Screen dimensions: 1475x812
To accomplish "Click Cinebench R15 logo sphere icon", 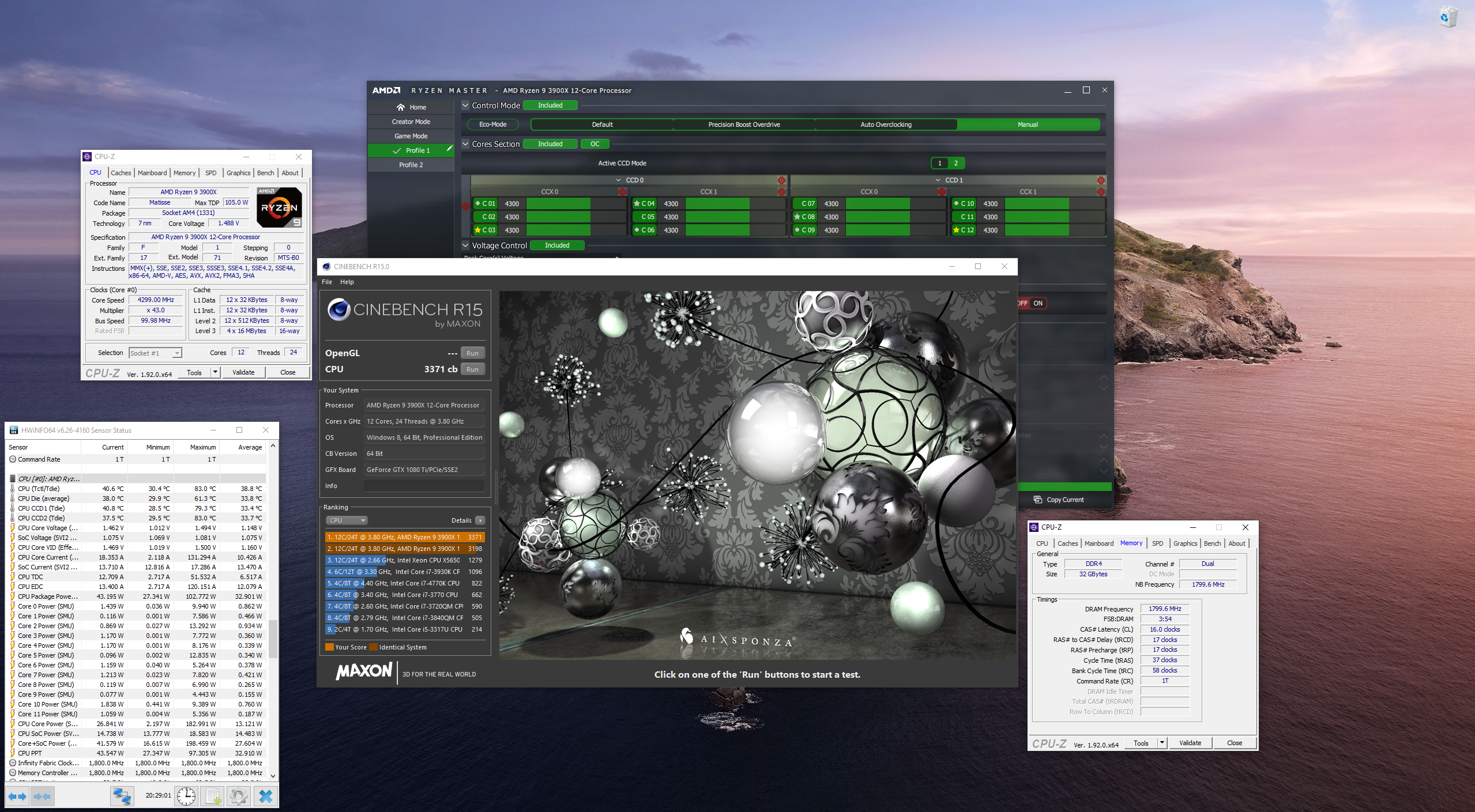I will 339,309.
